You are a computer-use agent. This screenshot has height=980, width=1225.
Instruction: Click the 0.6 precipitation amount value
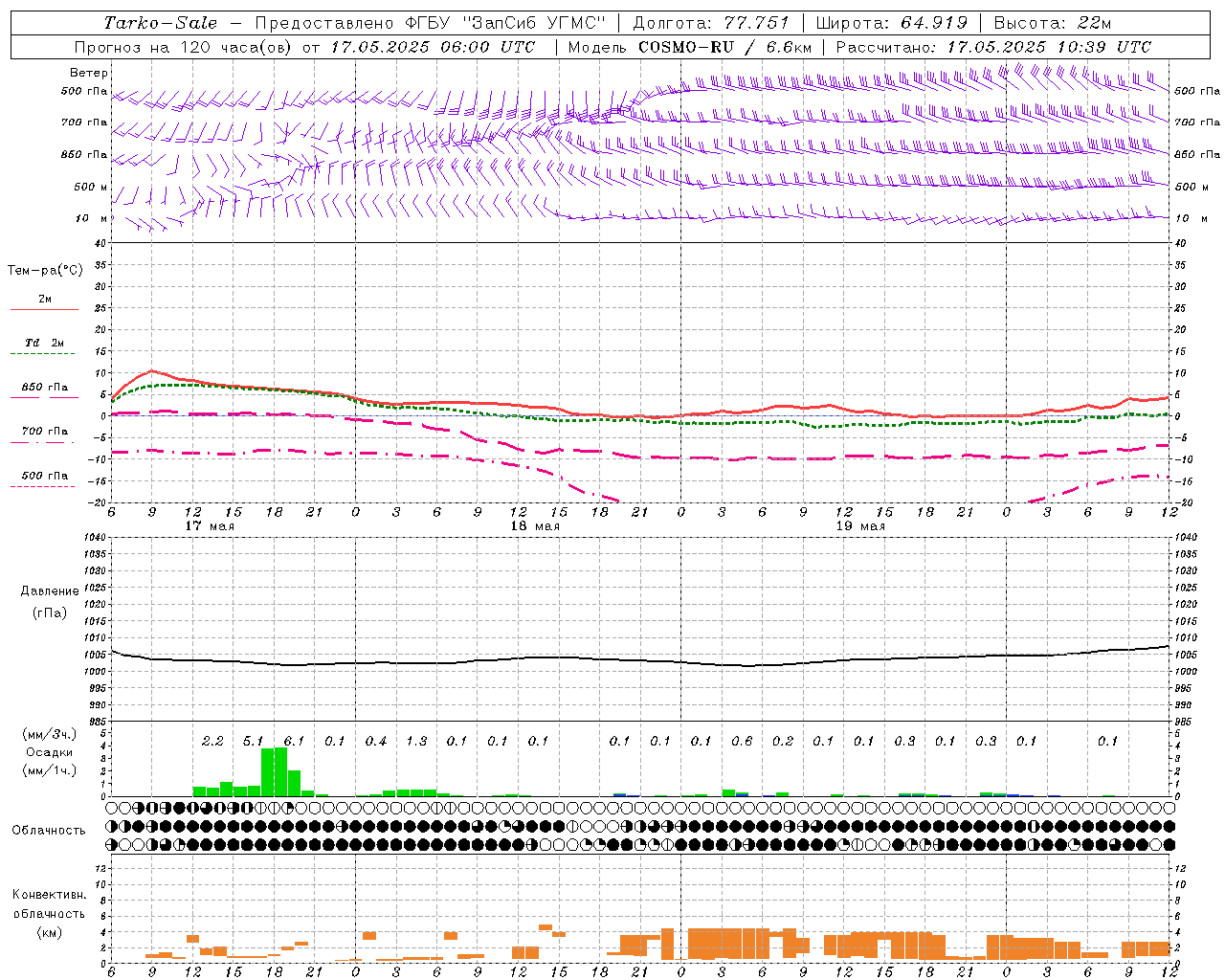742,741
